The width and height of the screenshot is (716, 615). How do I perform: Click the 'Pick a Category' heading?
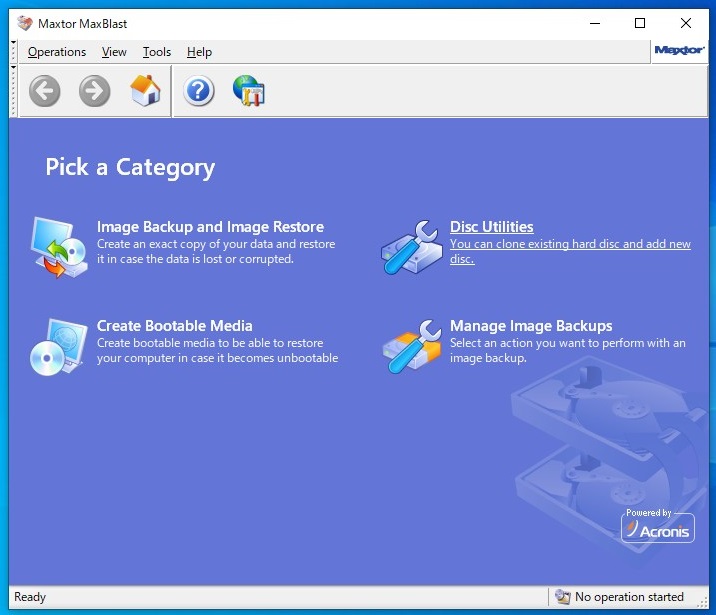130,168
